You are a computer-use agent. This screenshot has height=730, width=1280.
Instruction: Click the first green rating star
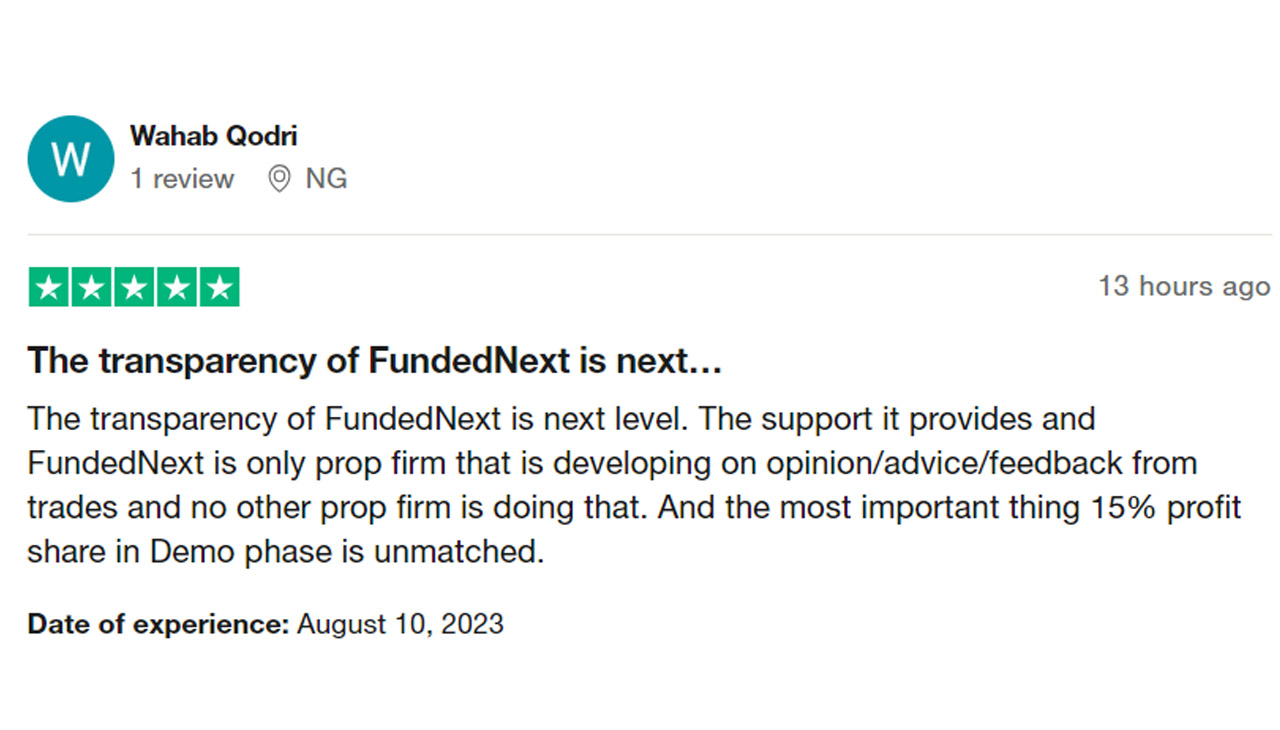pyautogui.click(x=49, y=288)
